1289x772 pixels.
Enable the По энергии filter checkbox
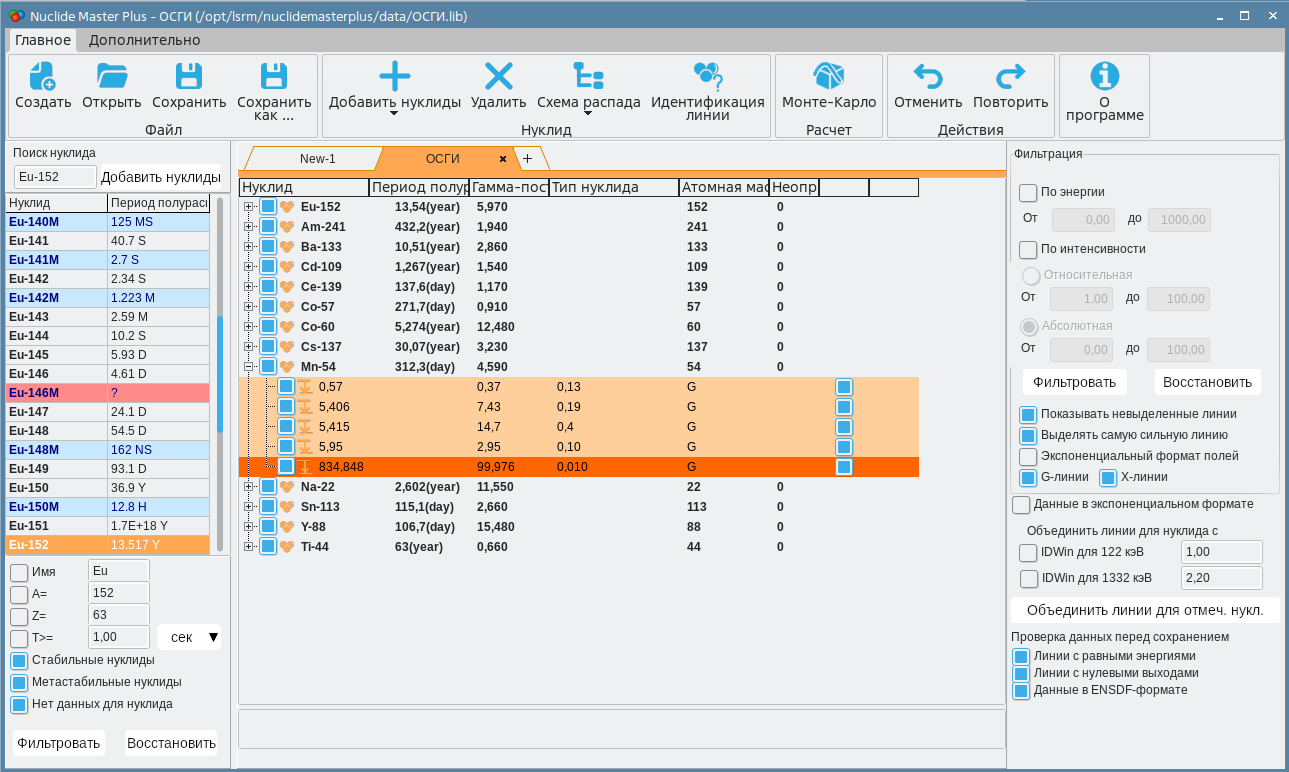click(1028, 193)
